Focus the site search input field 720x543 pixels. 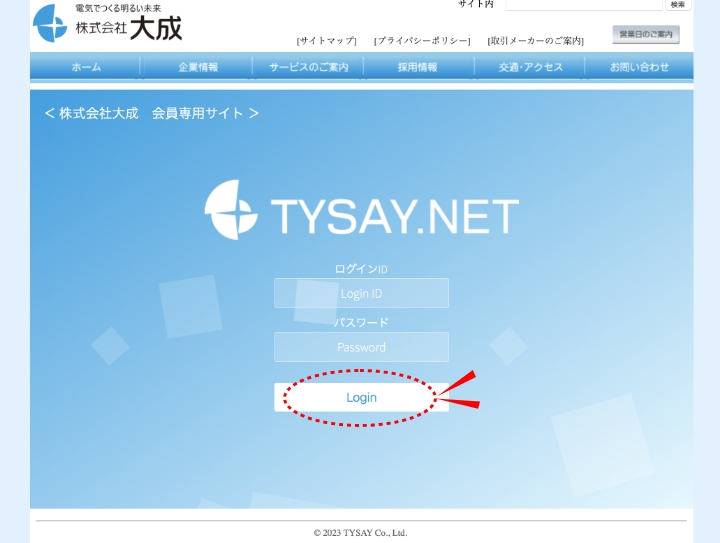click(584, 4)
